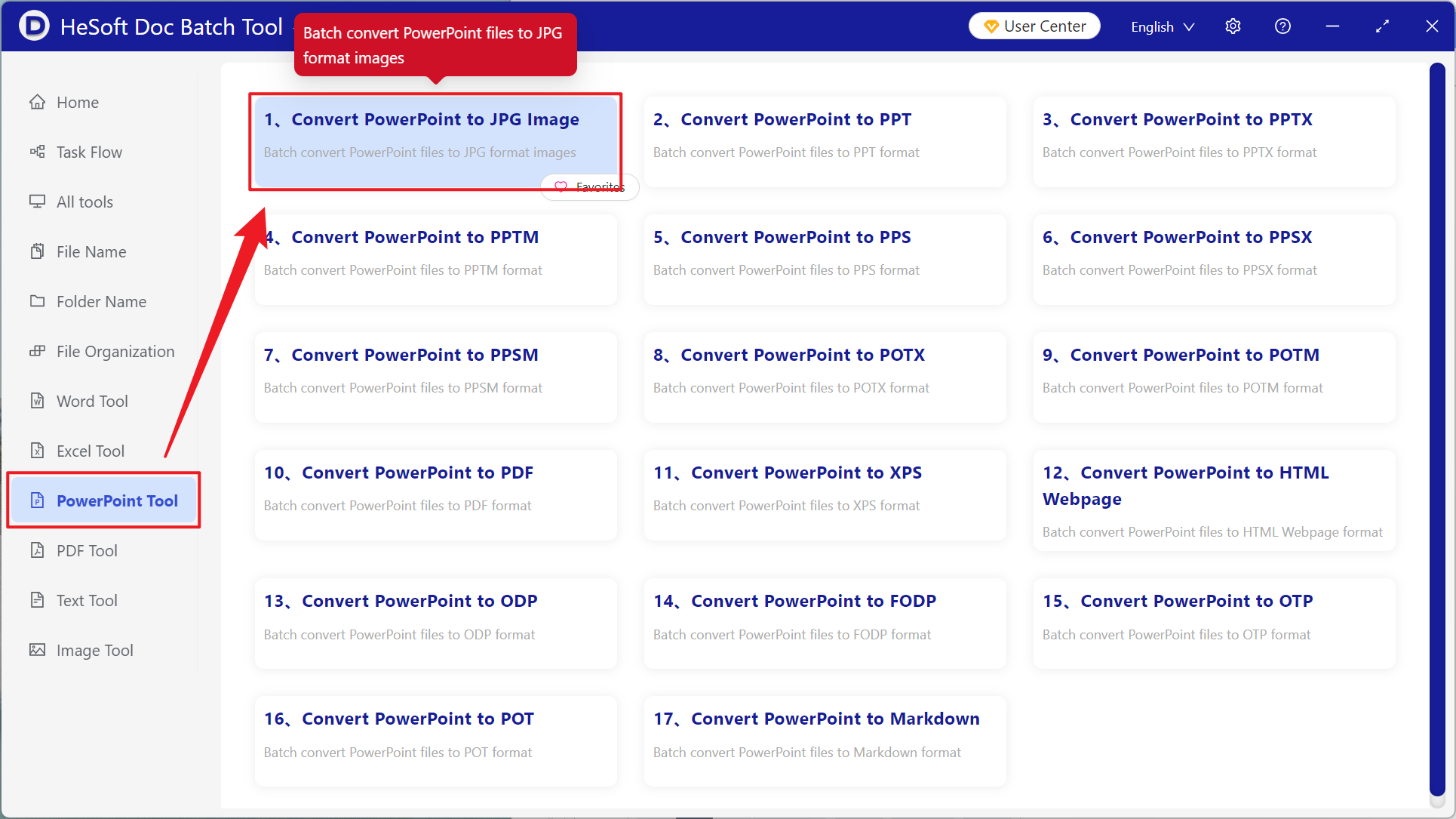Open the User Center button
This screenshot has width=1456, height=819.
[1034, 26]
